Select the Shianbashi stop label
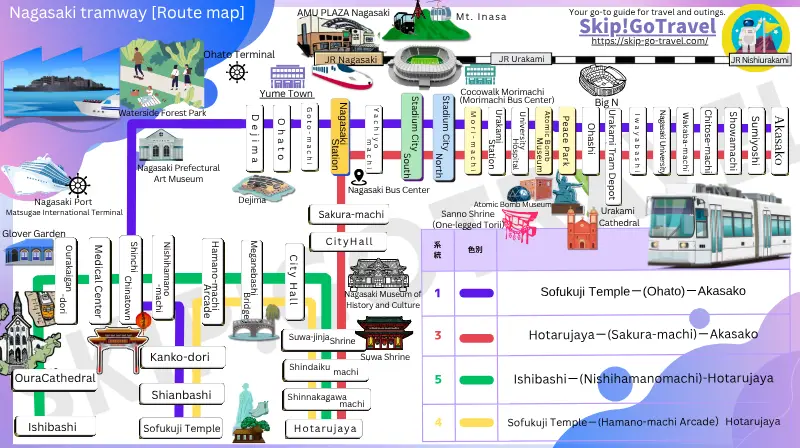This screenshot has height=448, width=800. click(x=181, y=394)
